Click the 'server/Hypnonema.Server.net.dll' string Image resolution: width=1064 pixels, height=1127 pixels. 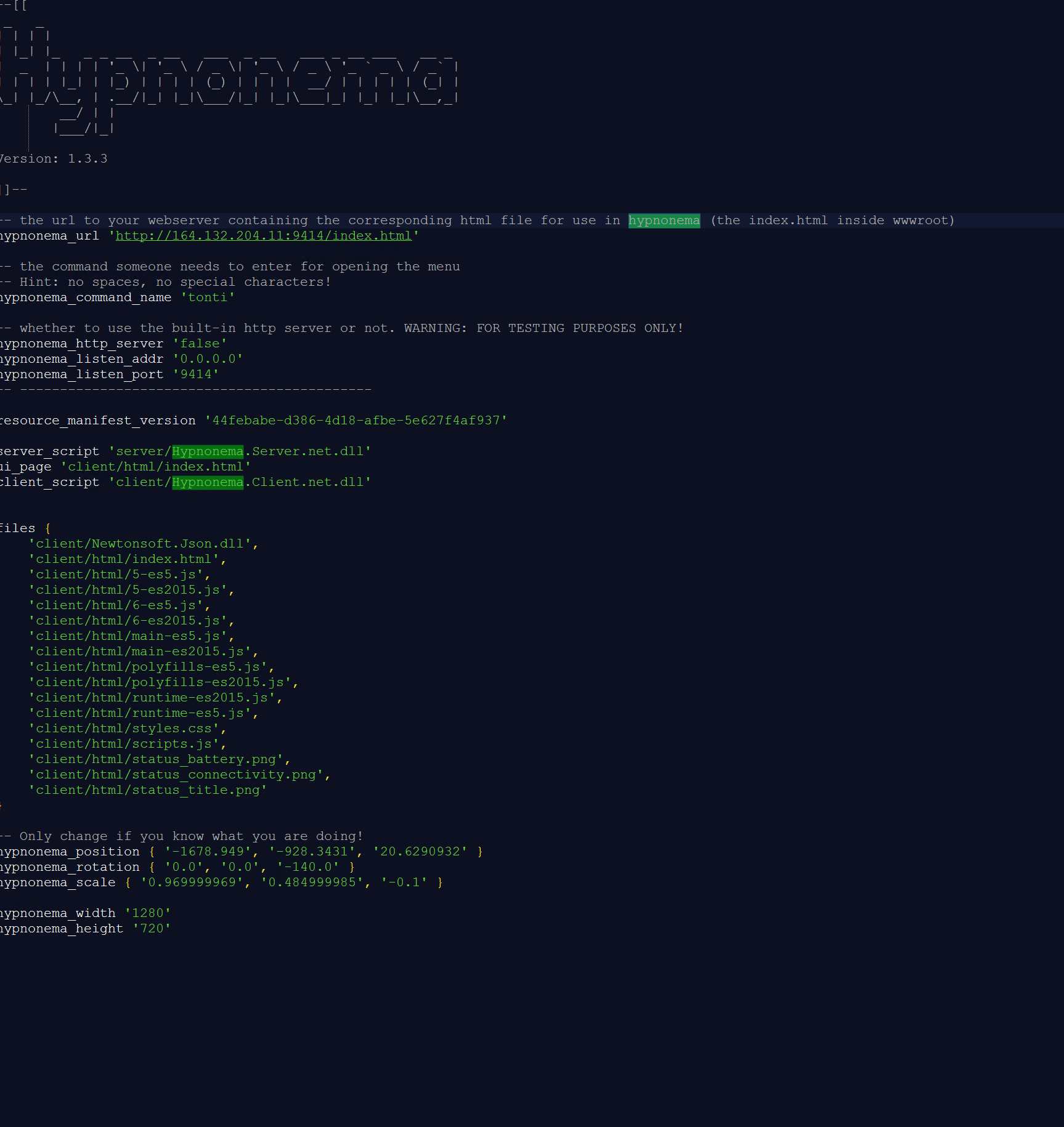240,451
